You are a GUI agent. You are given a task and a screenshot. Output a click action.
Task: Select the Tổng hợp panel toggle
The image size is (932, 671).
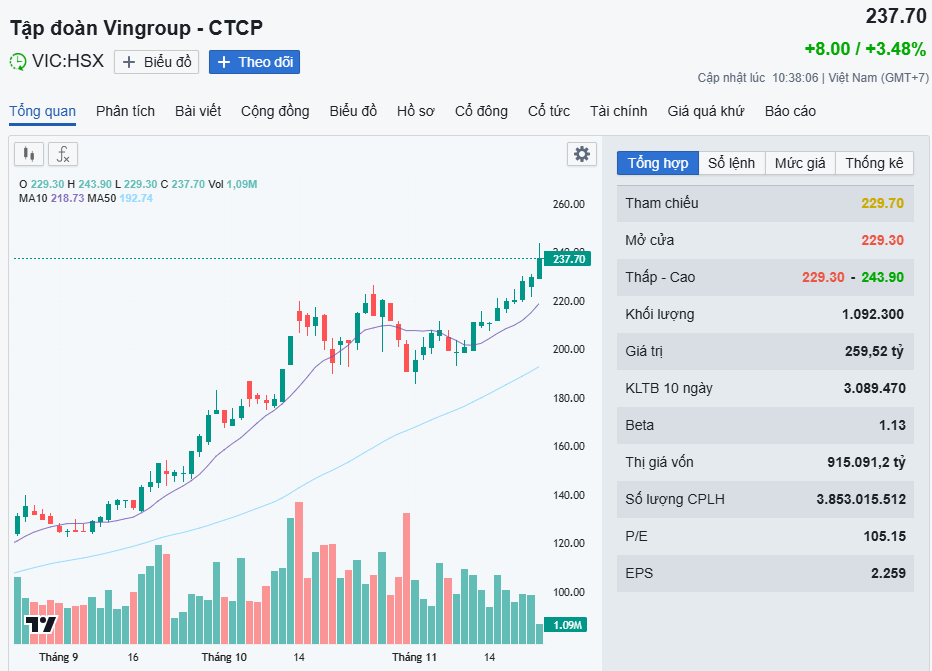point(658,163)
